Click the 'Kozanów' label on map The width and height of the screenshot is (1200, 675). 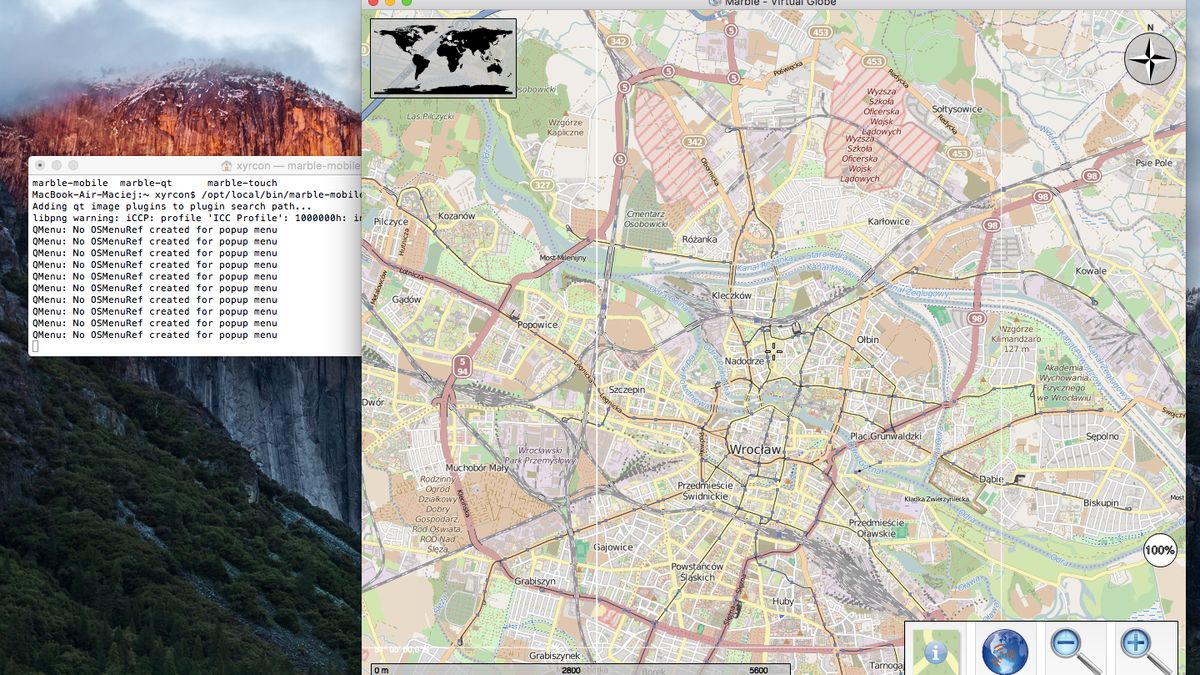(456, 216)
